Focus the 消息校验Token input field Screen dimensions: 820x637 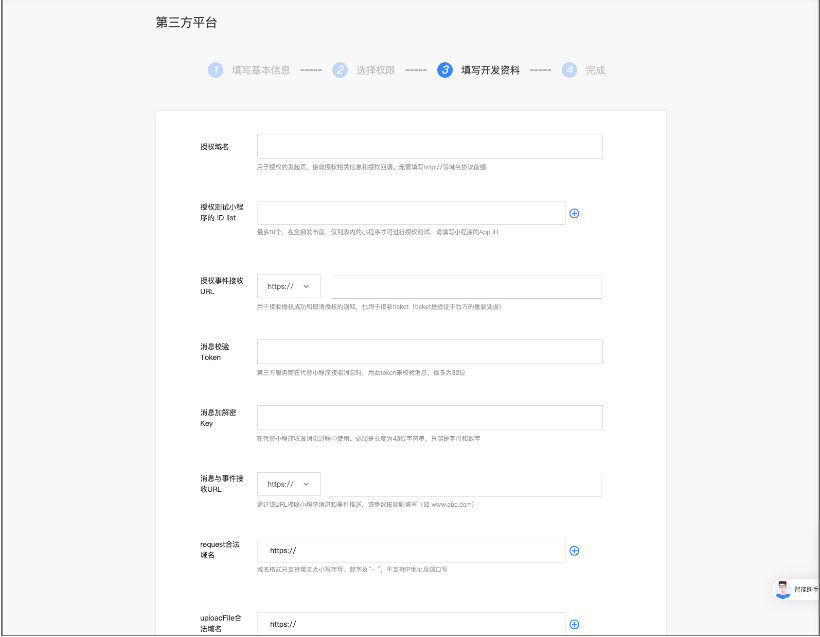pyautogui.click(x=429, y=351)
